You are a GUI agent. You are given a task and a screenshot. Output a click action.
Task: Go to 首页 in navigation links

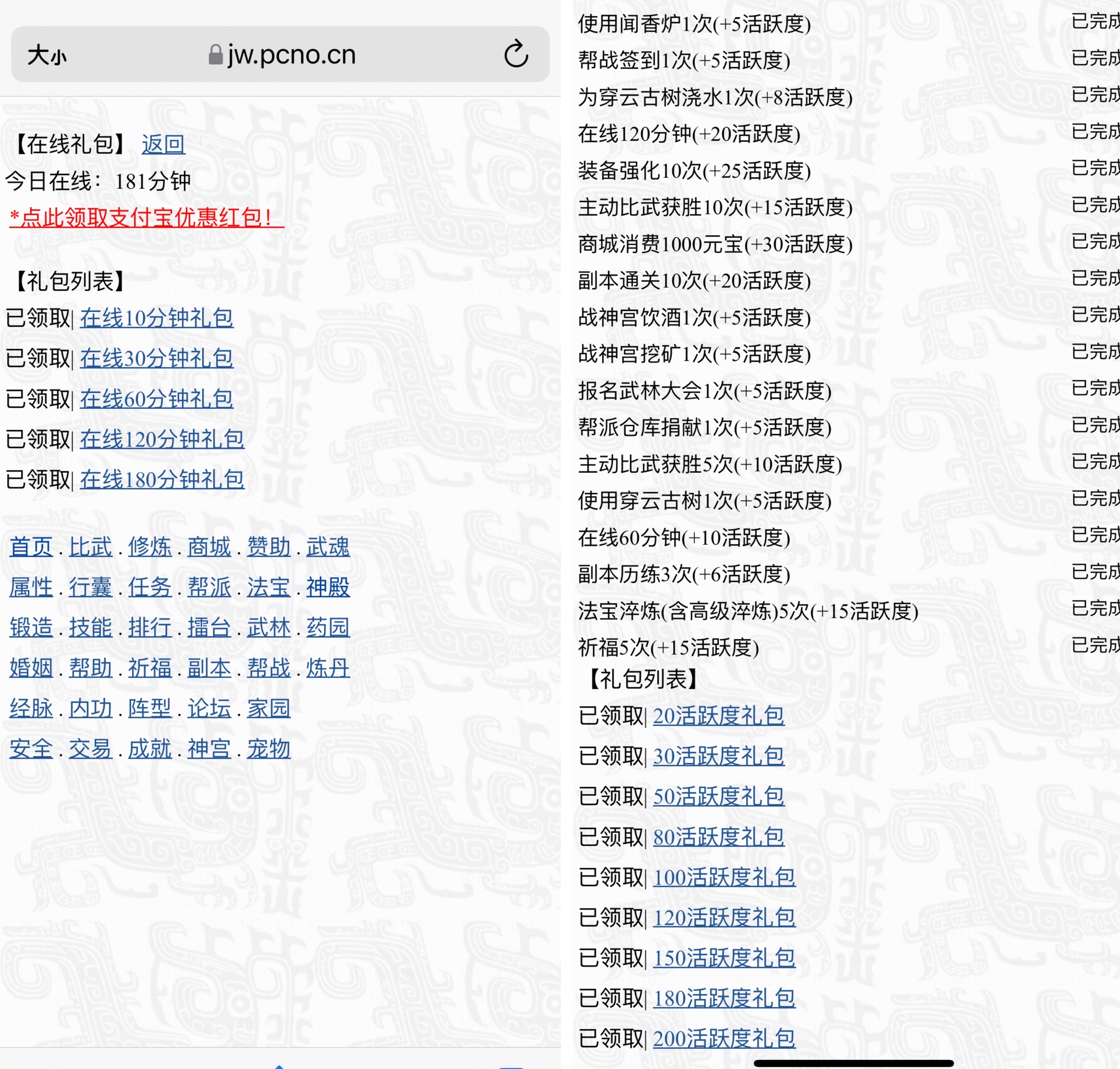point(31,547)
